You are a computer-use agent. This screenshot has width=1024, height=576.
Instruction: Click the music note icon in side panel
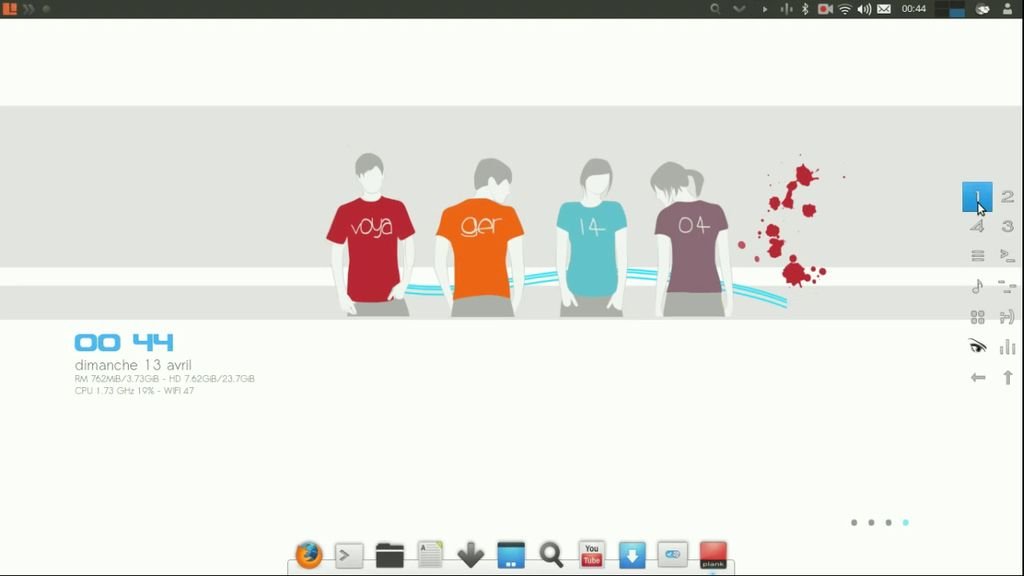tap(978, 286)
